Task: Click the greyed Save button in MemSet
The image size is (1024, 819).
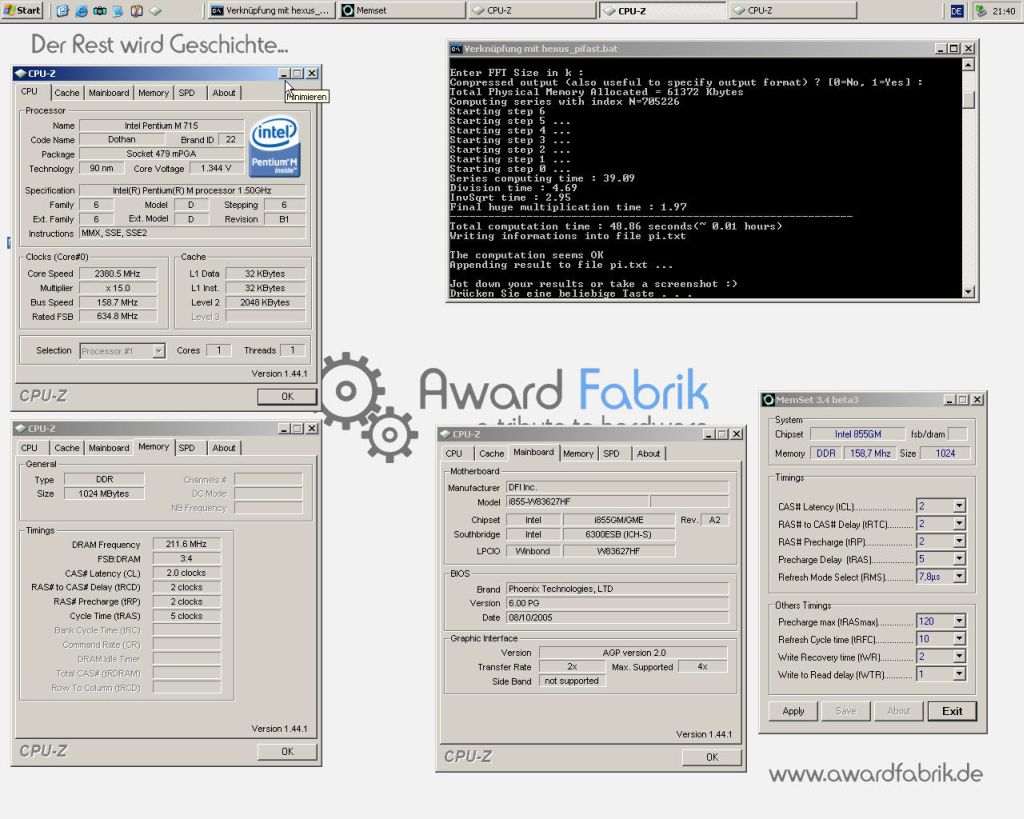Action: [846, 711]
